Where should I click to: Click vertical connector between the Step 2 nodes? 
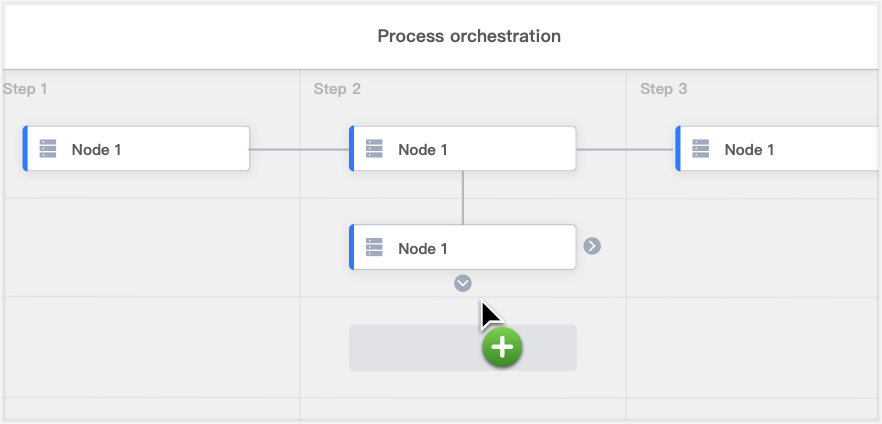(462, 197)
